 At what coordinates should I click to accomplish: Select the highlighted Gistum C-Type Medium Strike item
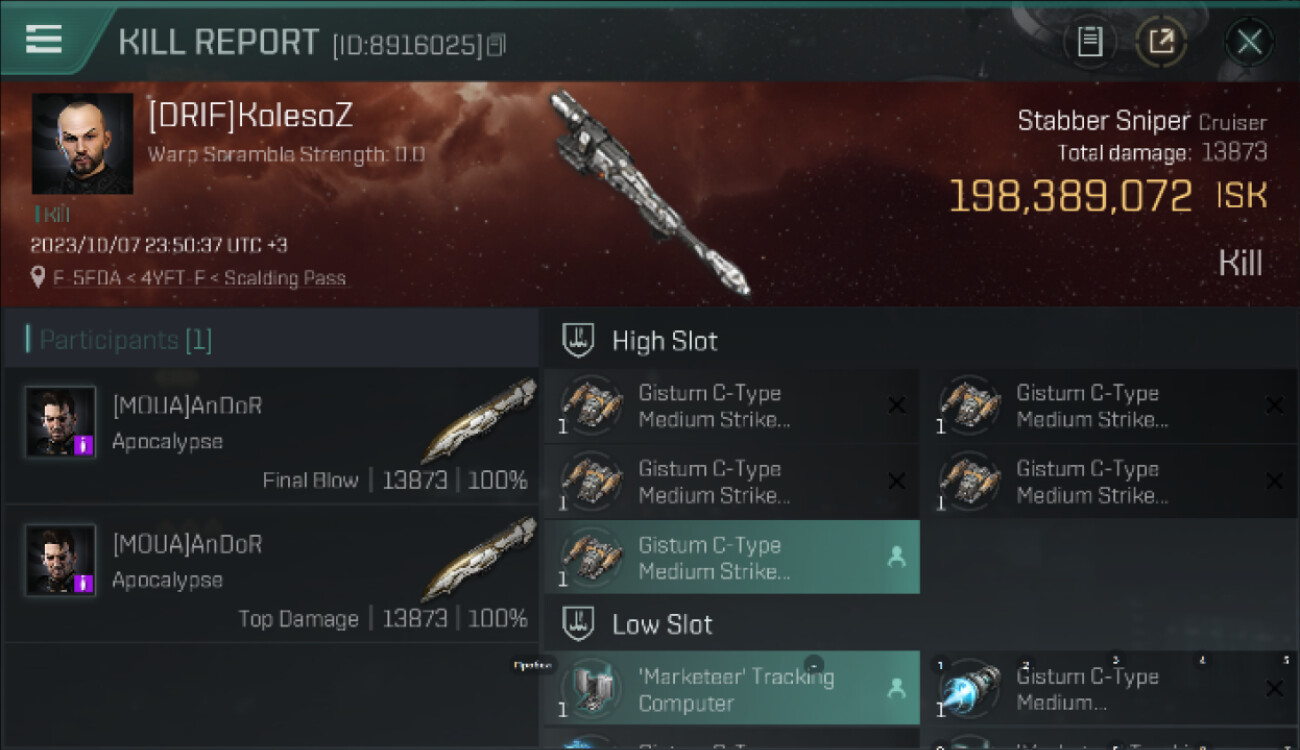tap(732, 557)
